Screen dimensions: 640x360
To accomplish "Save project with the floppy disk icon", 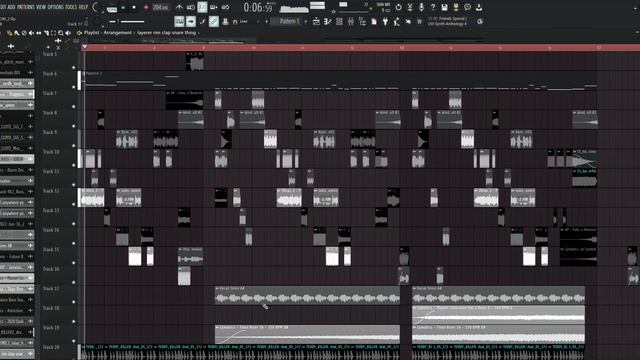I will click(x=444, y=7).
